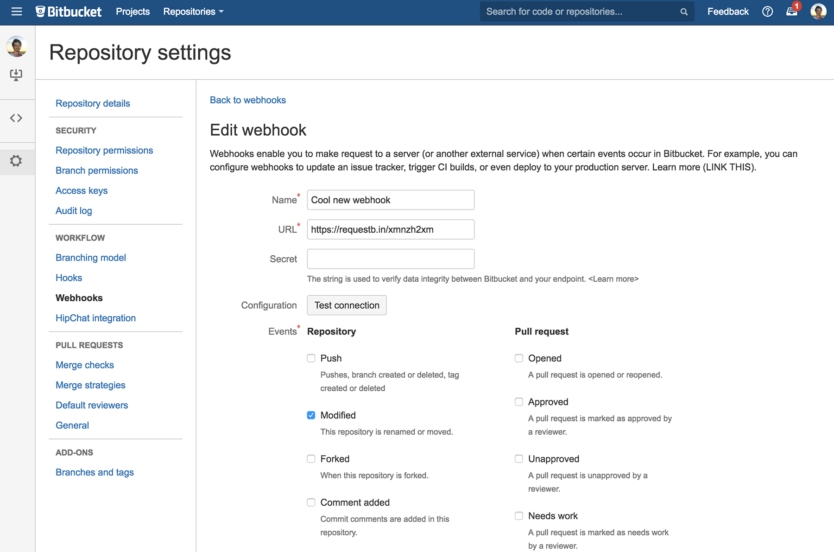The width and height of the screenshot is (834, 552).
Task: Check the pull request Approved checkbox
Action: 519,402
